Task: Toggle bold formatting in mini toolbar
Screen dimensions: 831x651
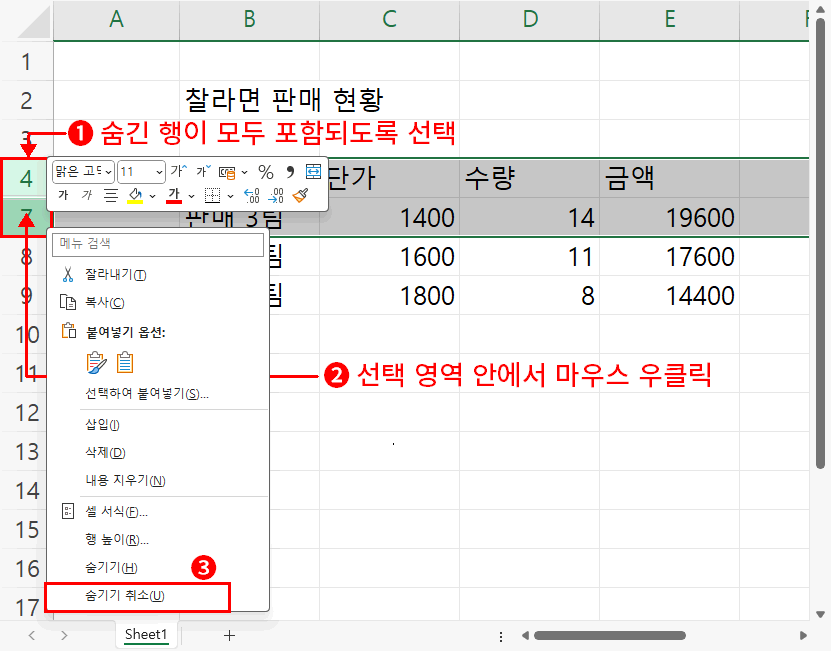Action: (63, 196)
